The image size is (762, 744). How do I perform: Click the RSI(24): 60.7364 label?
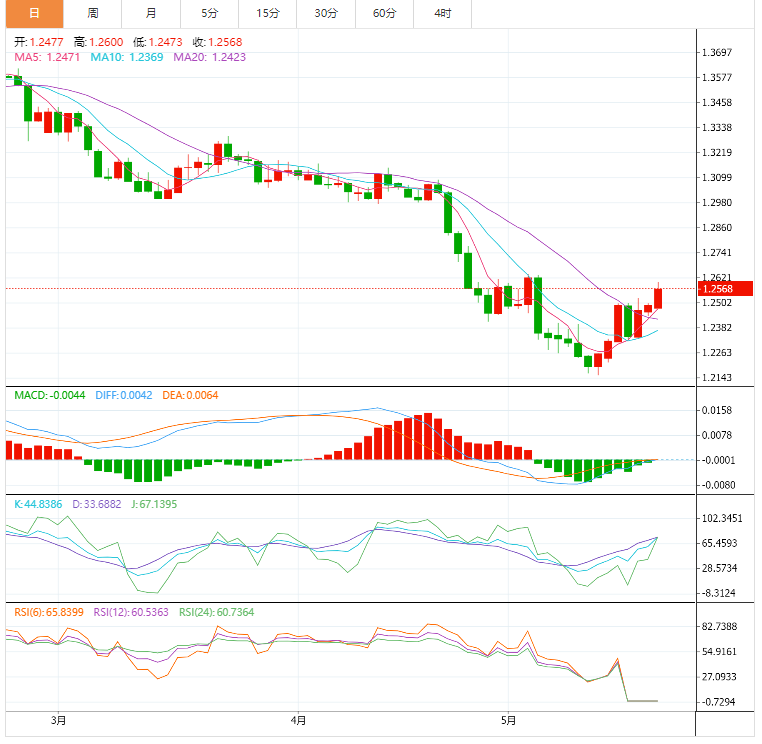click(217, 612)
